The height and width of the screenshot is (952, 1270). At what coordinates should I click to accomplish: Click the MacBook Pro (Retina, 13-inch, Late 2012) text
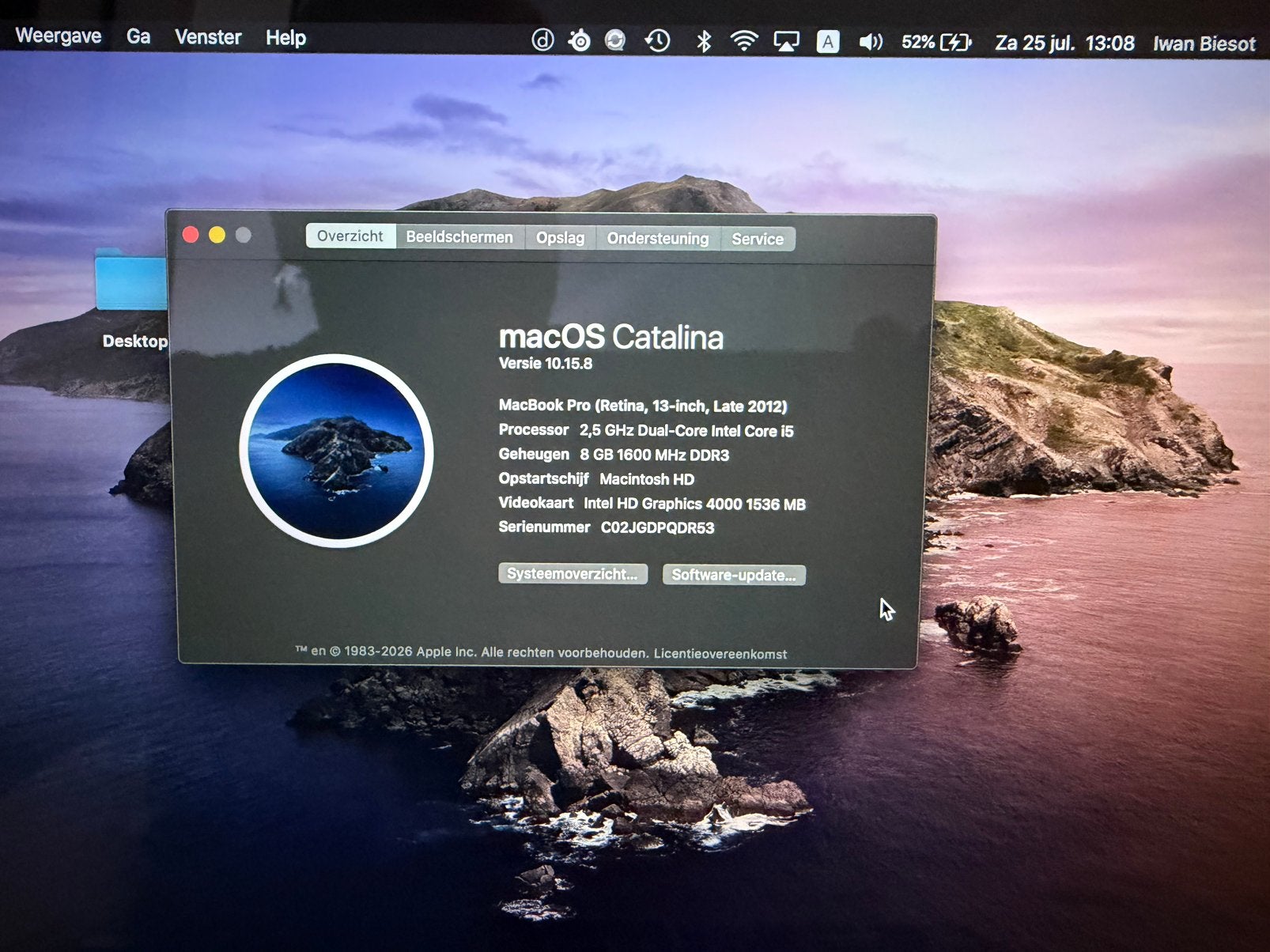click(643, 406)
